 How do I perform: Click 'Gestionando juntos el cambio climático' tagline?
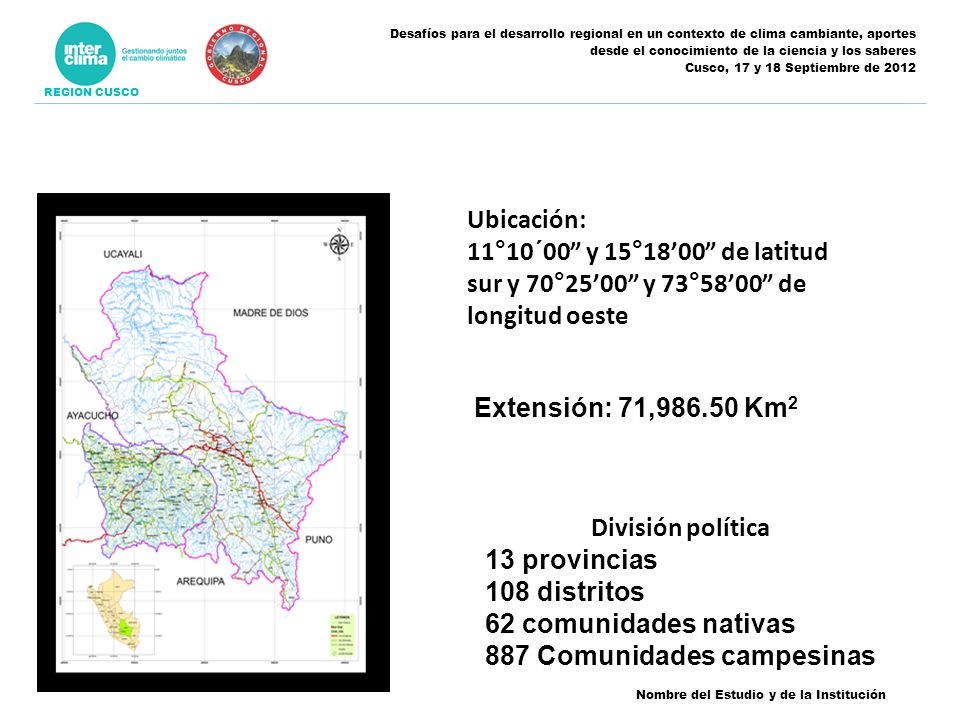point(154,54)
